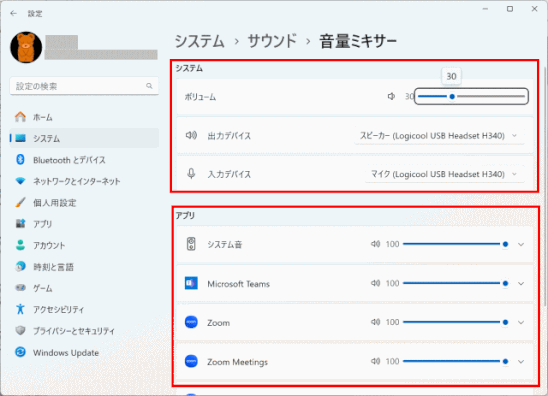
Task: Click the privacy shield icon
Action: tap(21, 330)
